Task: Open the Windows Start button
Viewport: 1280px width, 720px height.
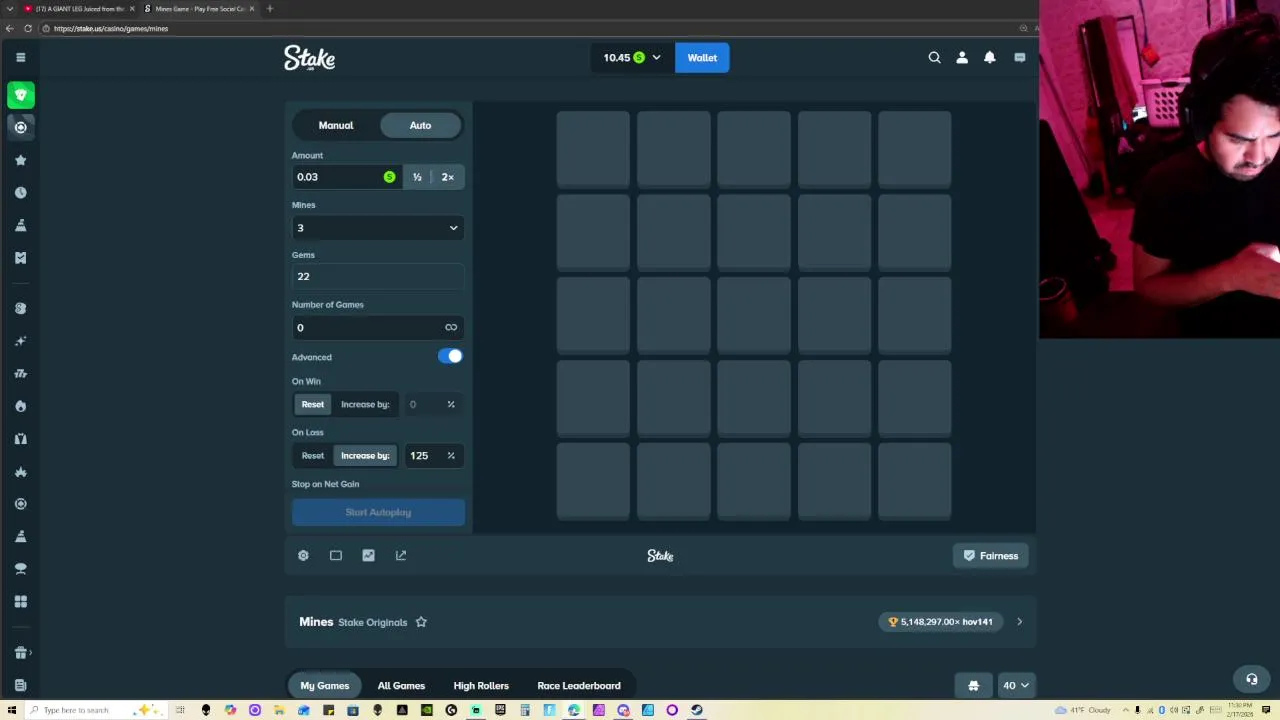Action: point(10,710)
